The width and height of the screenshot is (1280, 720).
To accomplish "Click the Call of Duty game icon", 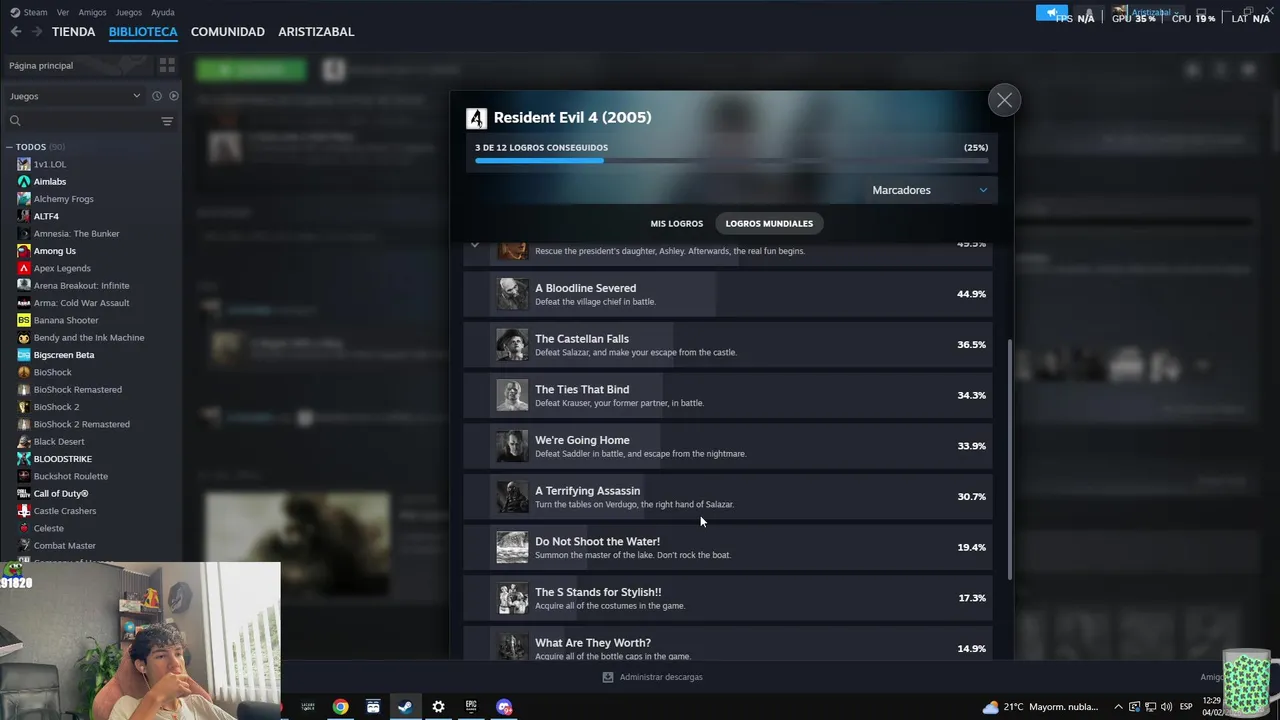I will [x=24, y=493].
